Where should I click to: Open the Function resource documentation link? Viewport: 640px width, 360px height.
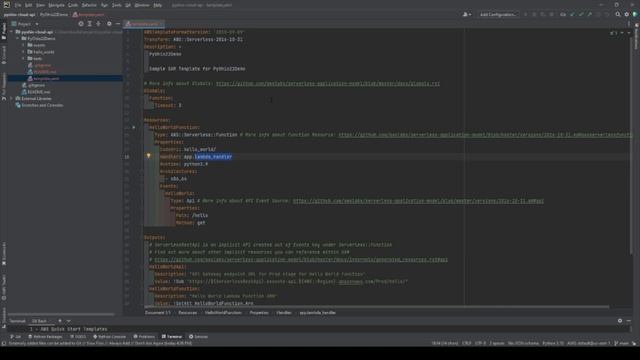485,135
